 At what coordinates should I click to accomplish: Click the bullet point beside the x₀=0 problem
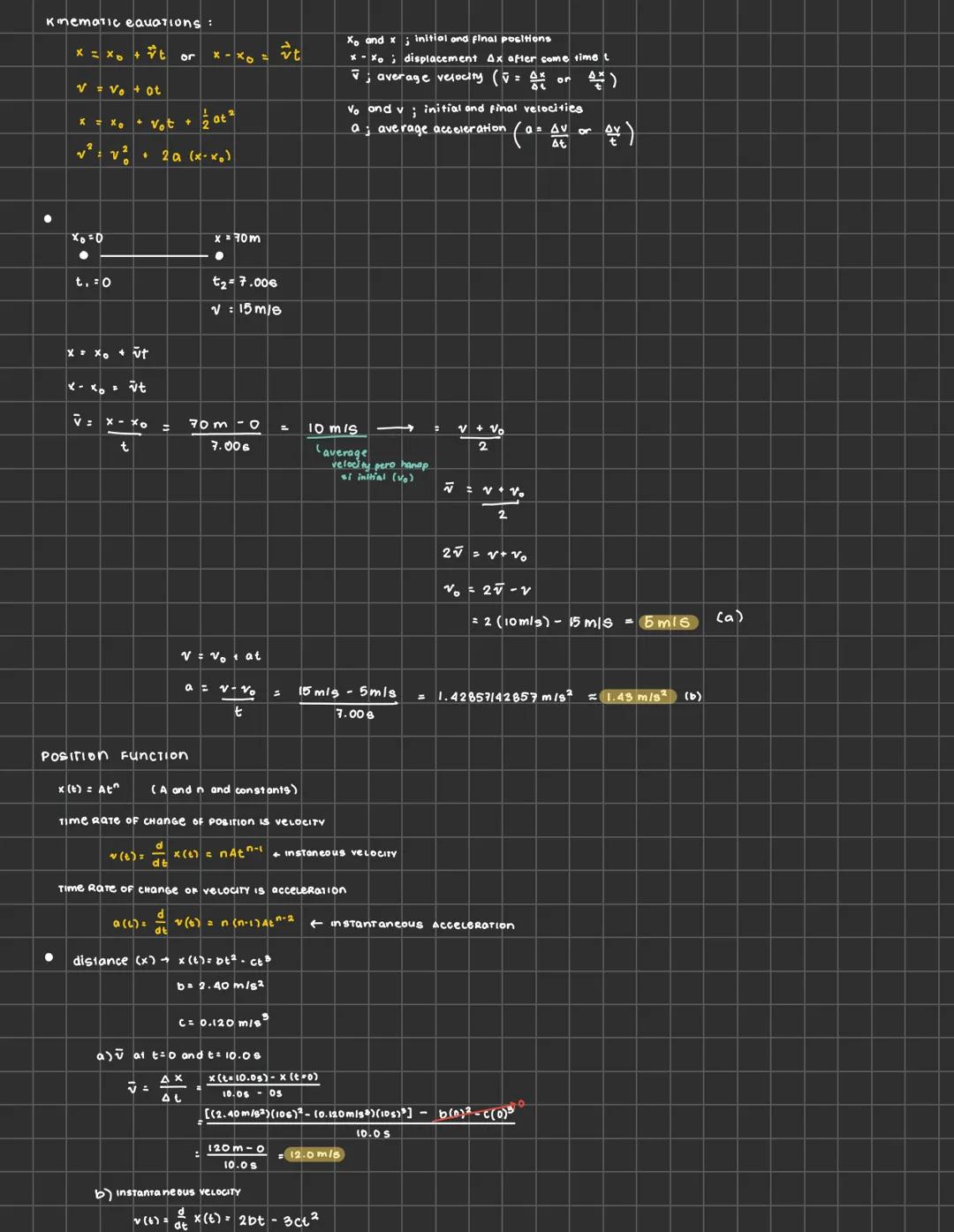coord(49,217)
